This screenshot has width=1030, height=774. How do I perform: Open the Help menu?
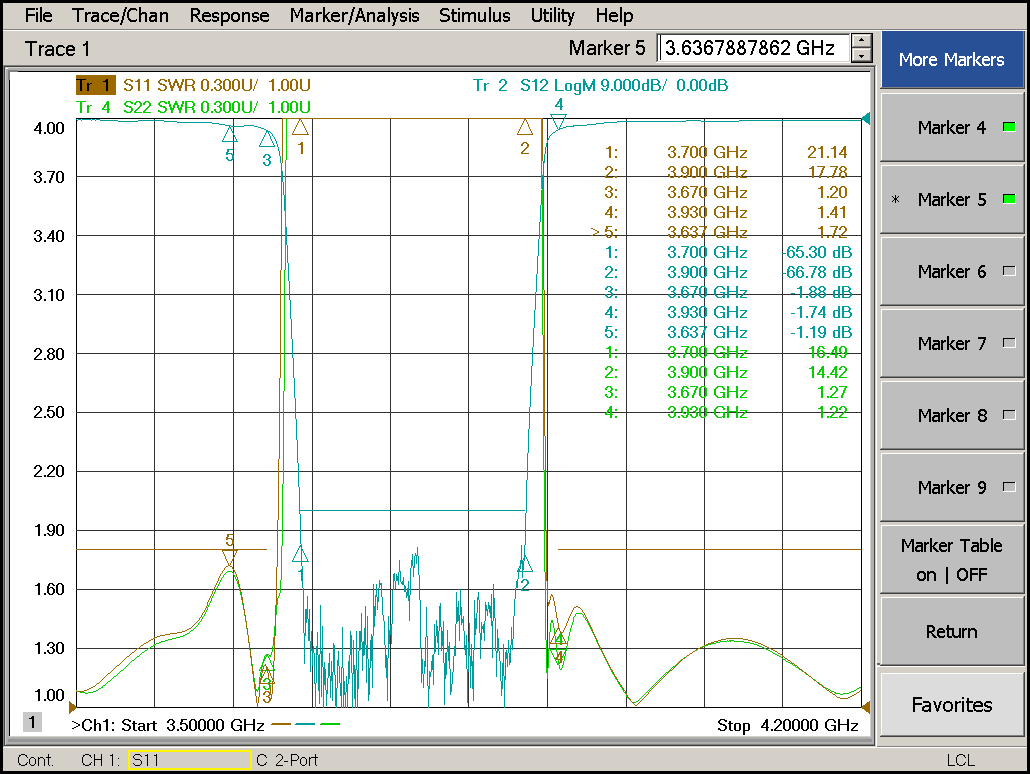[614, 15]
